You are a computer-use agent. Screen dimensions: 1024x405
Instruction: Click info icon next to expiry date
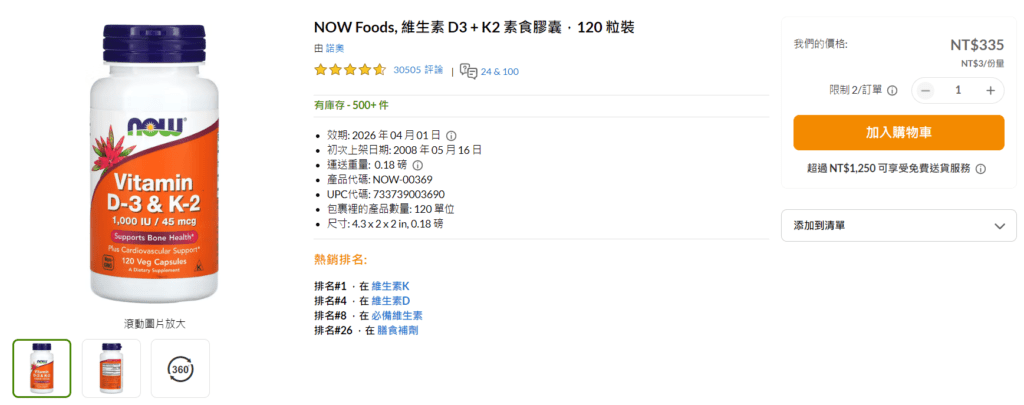(x=451, y=135)
